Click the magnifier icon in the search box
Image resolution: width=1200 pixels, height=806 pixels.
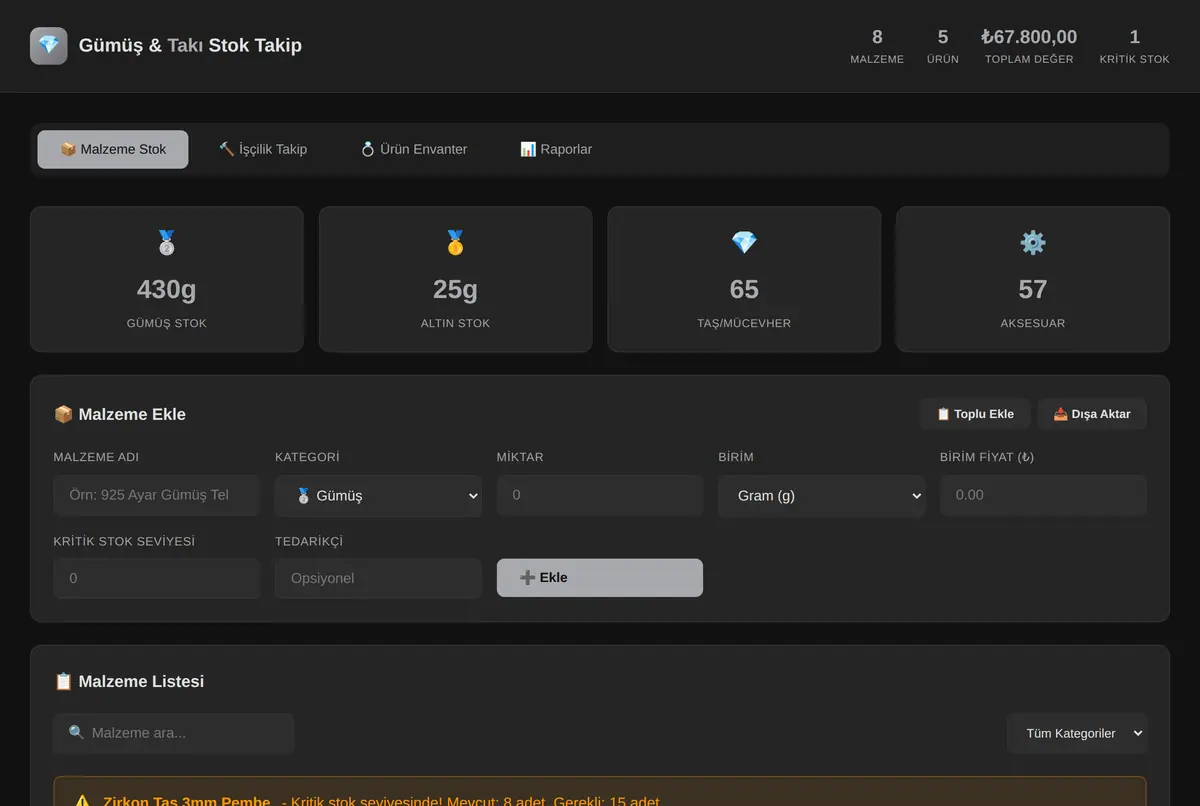(76, 733)
